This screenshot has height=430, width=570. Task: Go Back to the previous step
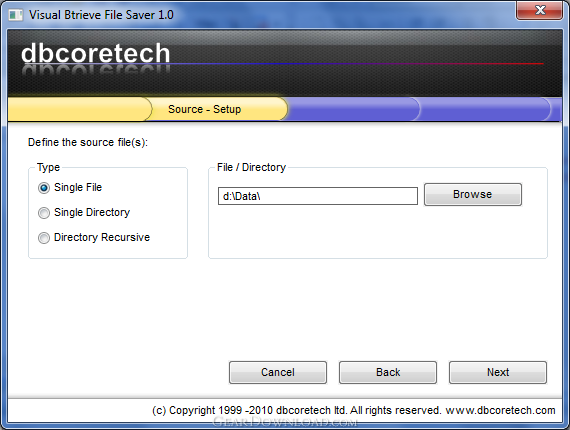coord(388,372)
